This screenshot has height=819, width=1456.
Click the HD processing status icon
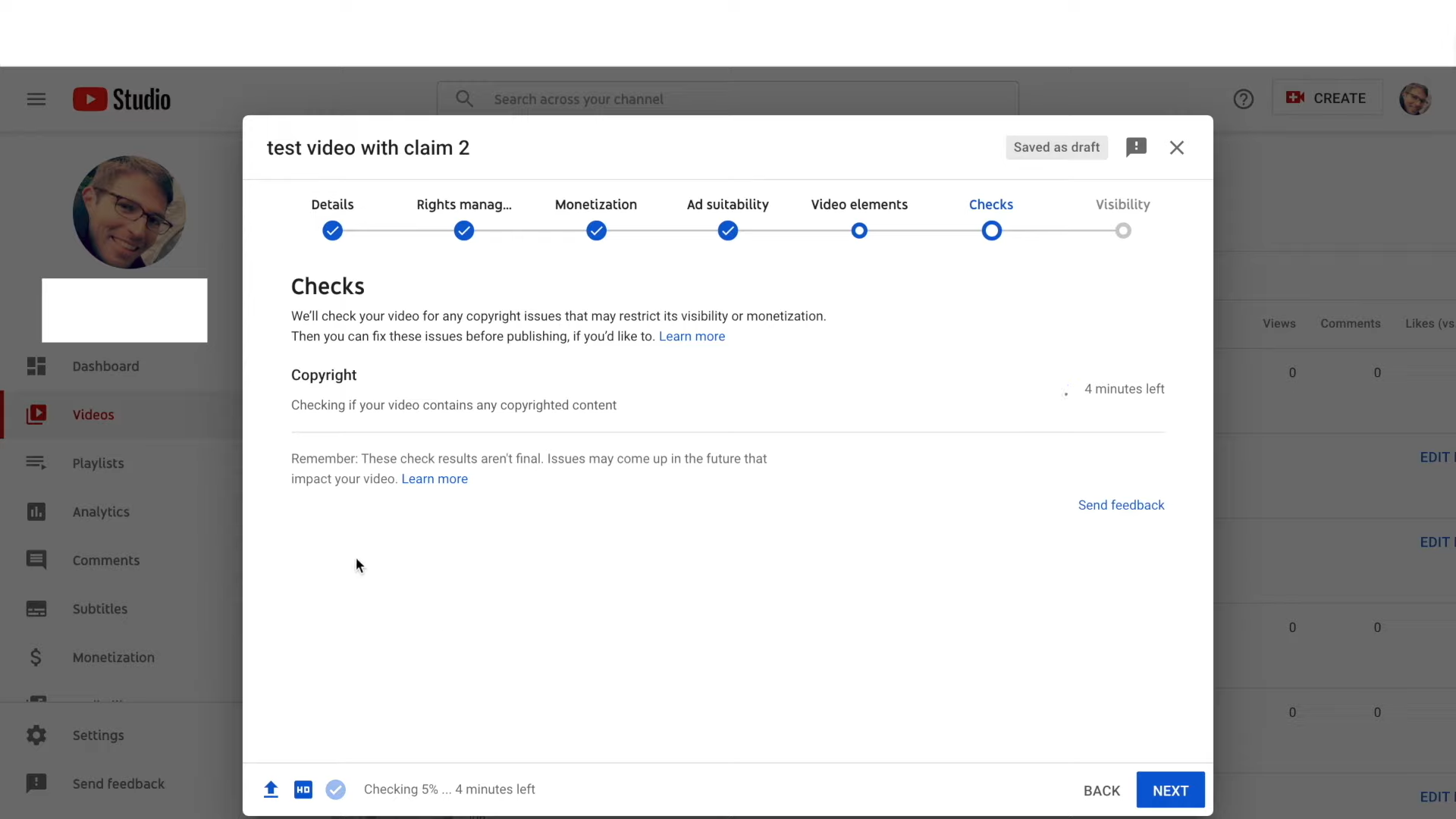(303, 789)
